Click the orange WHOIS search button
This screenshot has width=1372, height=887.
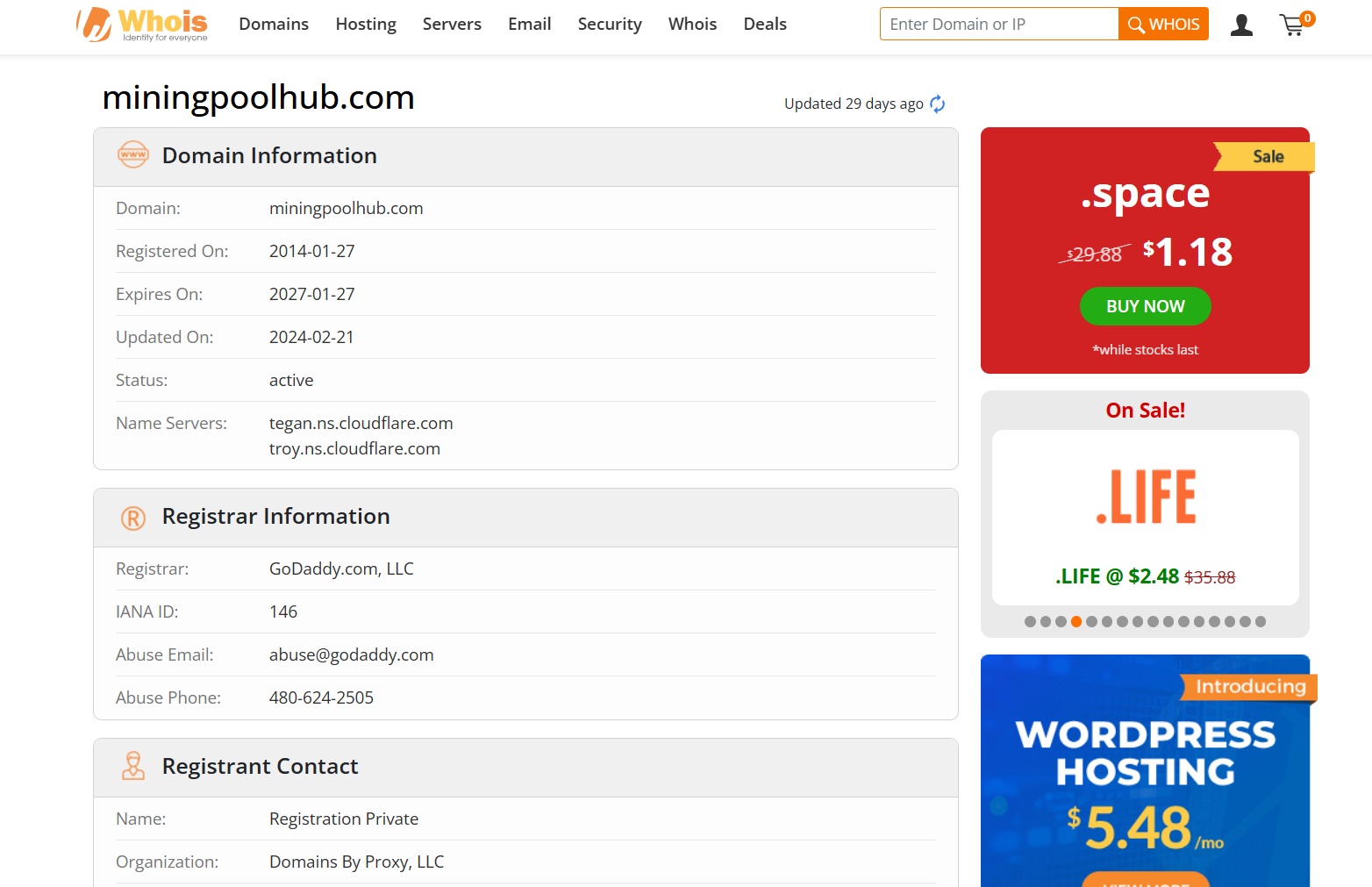tap(1163, 24)
